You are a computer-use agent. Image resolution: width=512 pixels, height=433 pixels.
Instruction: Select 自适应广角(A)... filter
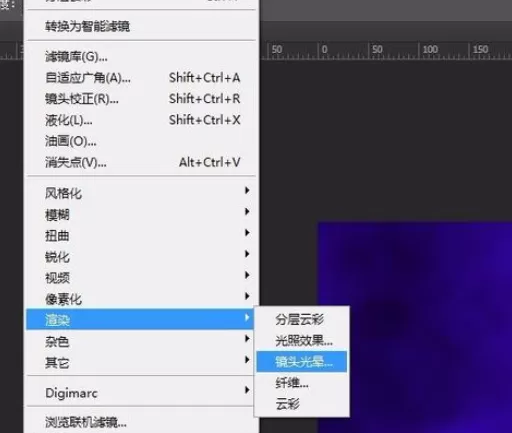(141, 78)
